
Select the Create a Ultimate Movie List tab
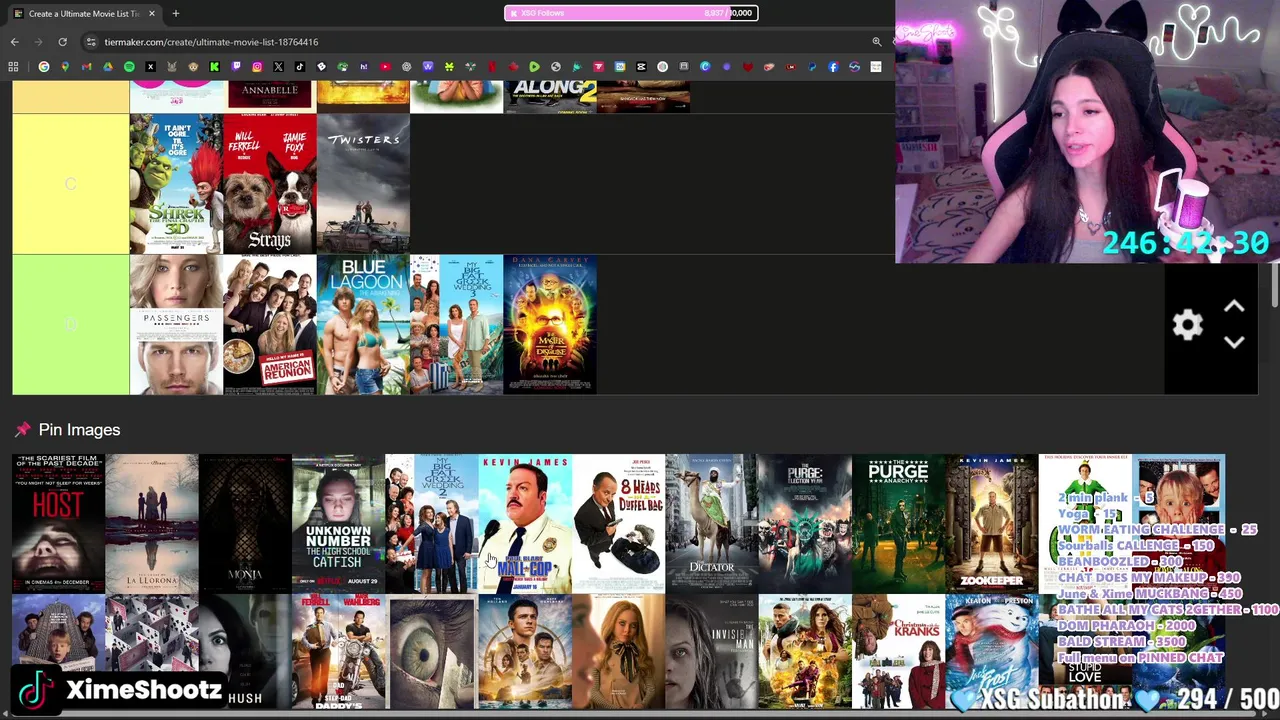click(x=84, y=13)
